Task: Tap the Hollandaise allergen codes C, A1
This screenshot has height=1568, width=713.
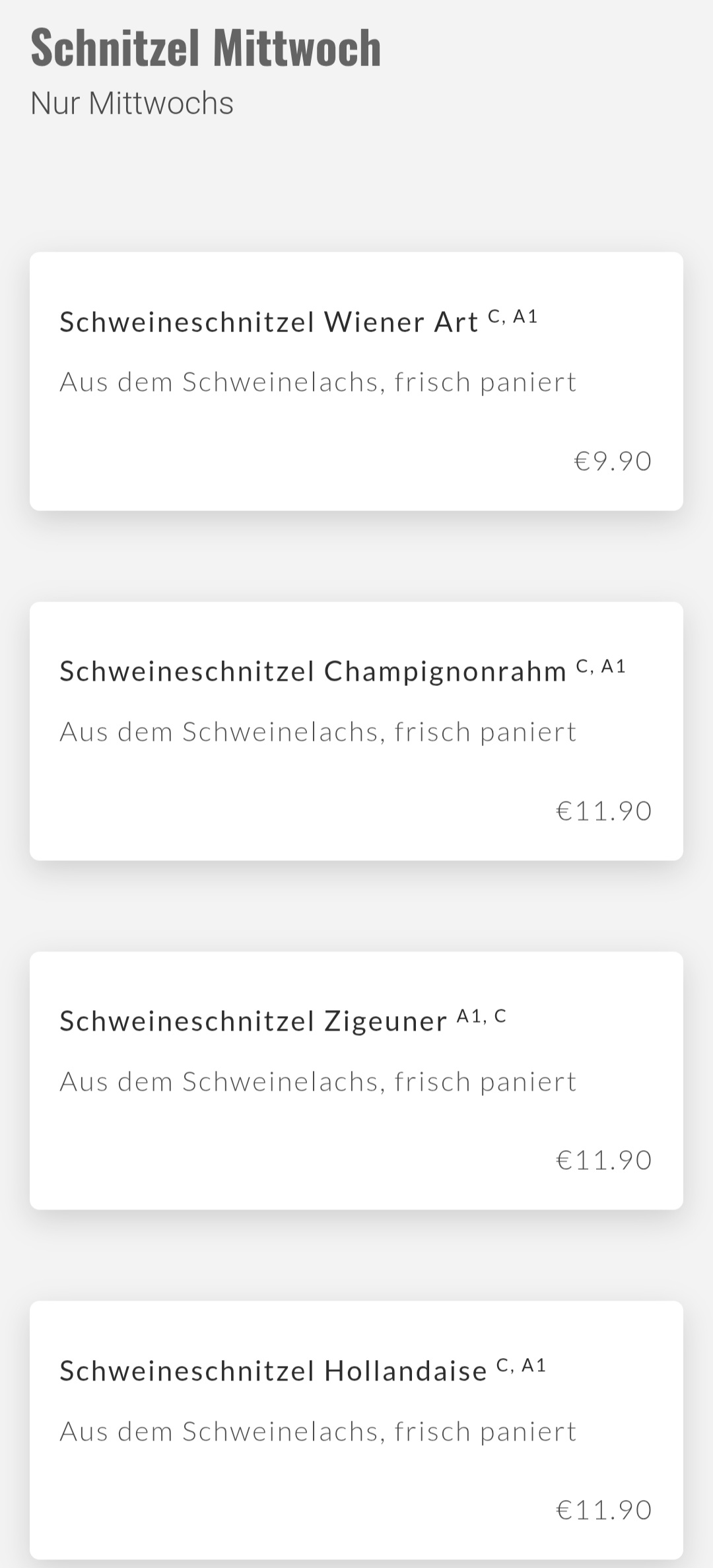Action: (x=522, y=1366)
